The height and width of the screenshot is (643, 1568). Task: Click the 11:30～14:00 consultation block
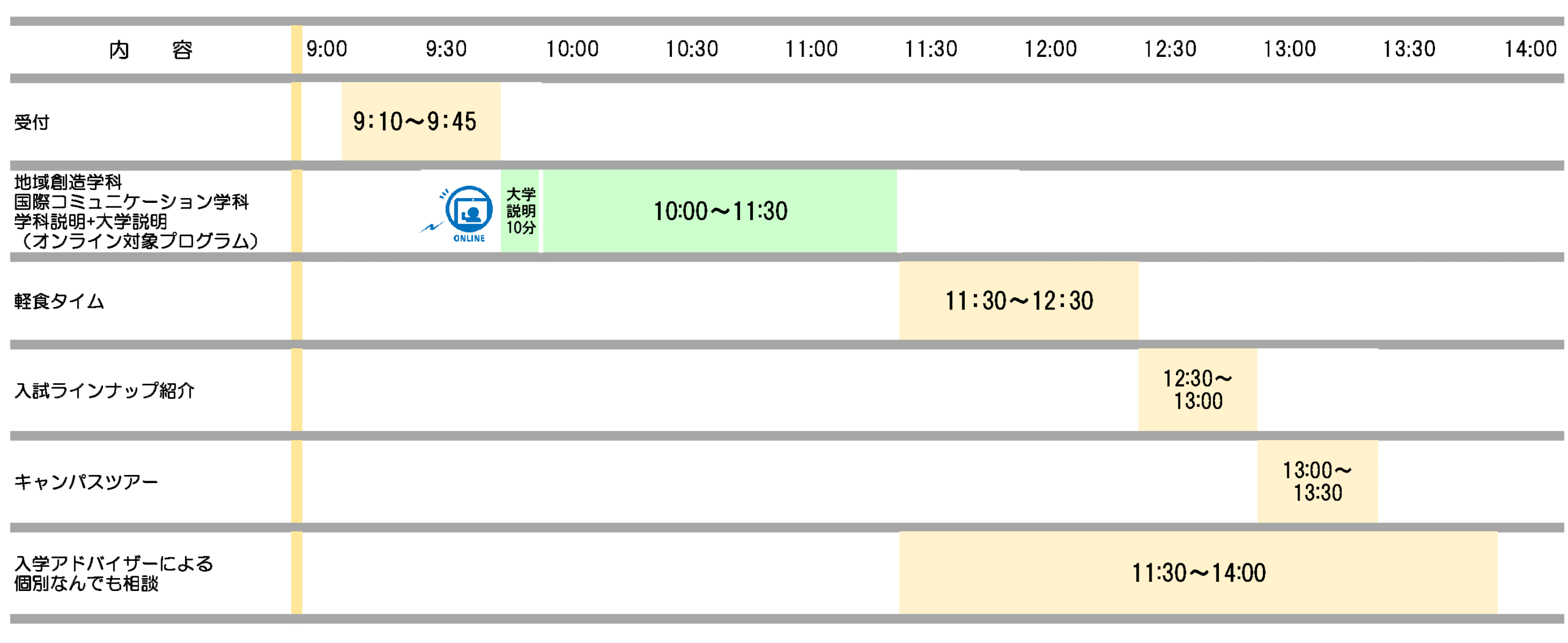[x=1197, y=572]
